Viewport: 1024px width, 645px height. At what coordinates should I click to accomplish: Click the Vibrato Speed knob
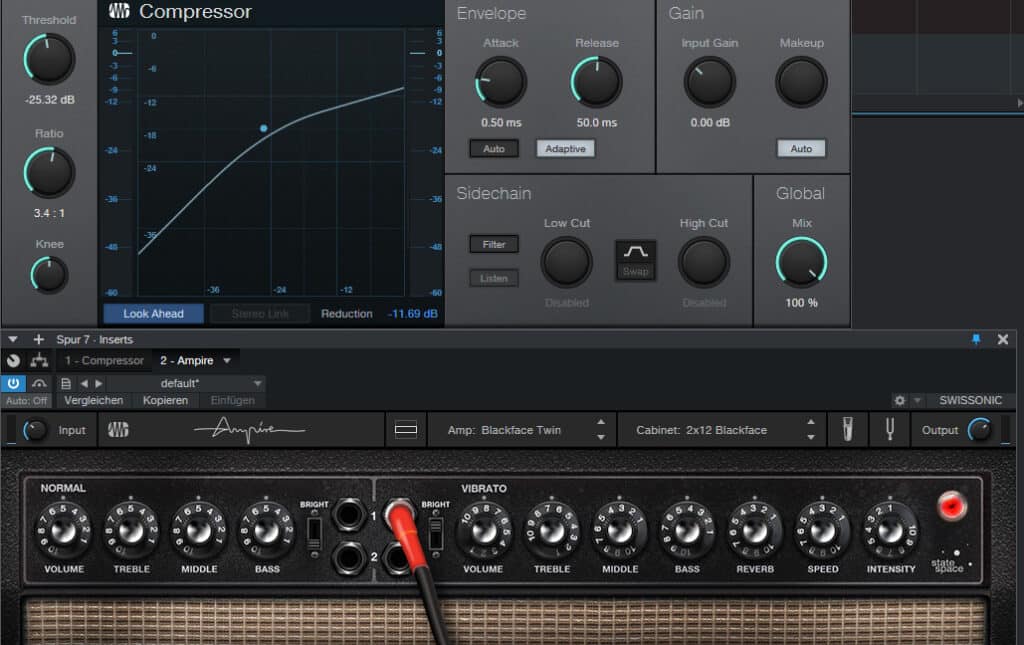[x=823, y=531]
